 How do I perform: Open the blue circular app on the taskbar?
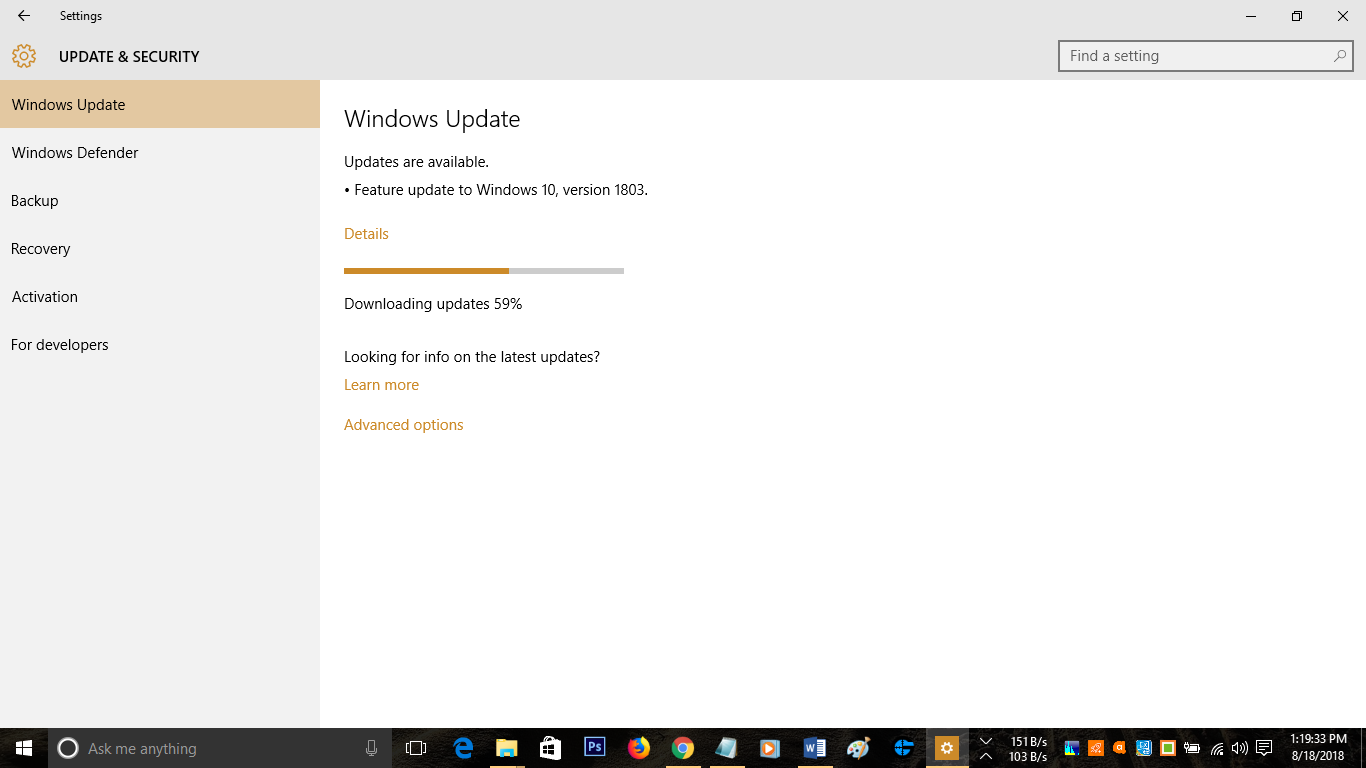click(904, 748)
